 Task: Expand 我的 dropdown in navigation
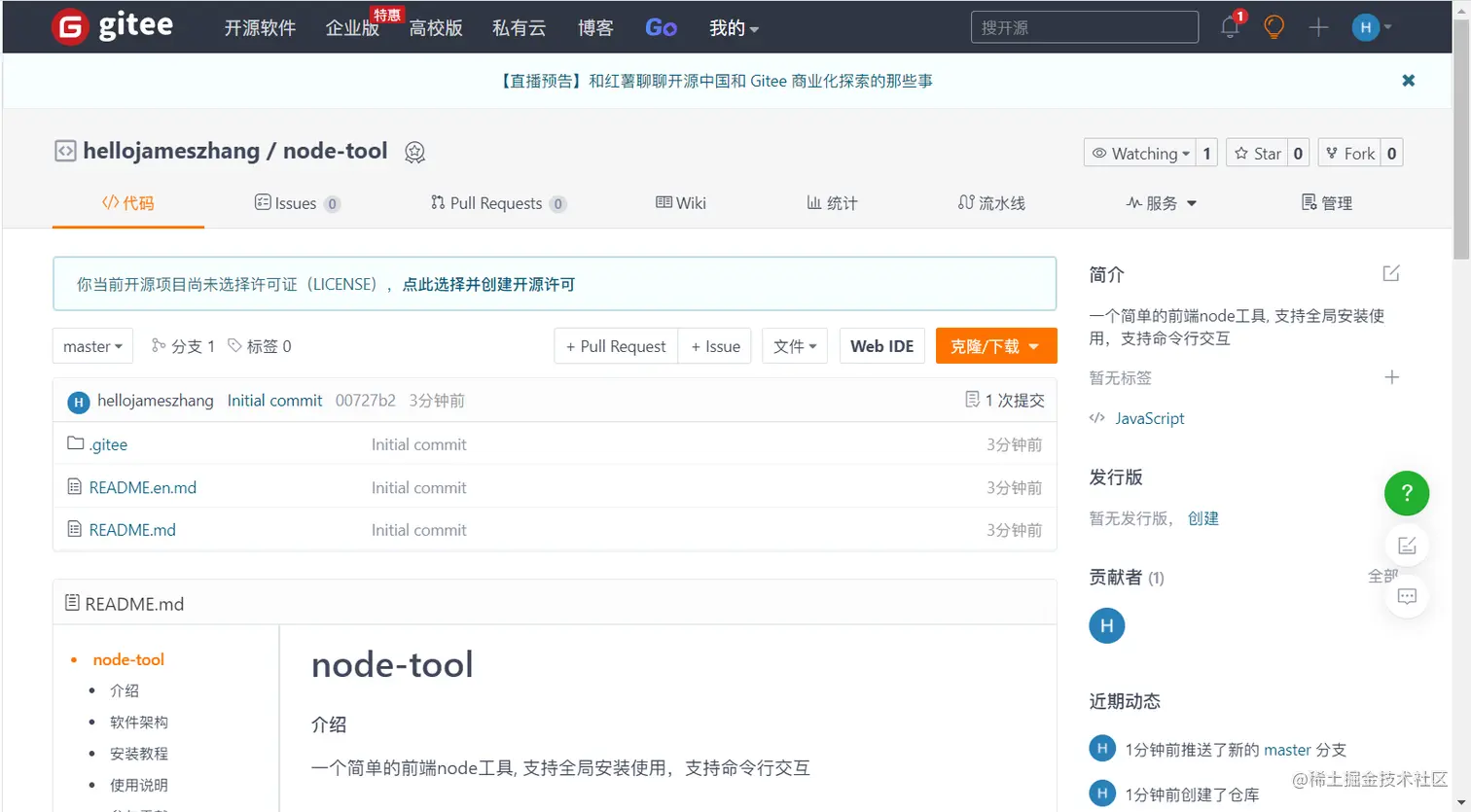[734, 28]
